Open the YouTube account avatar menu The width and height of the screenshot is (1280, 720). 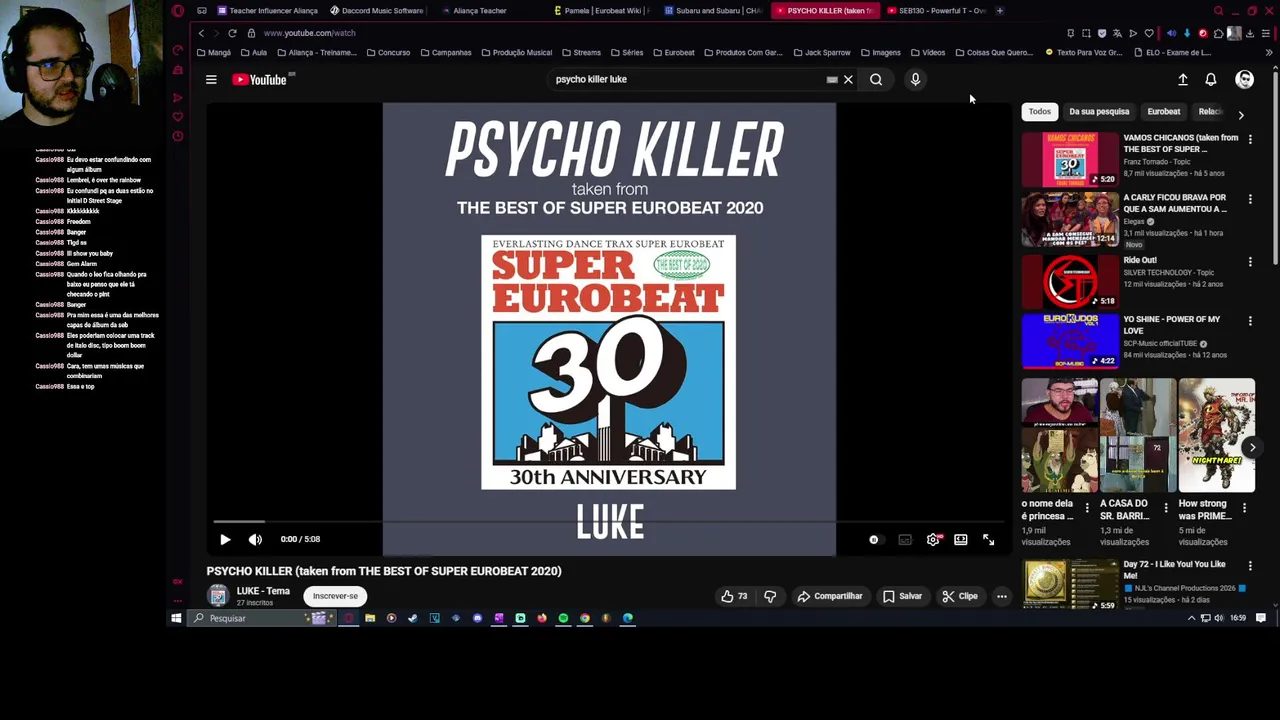tap(1245, 79)
